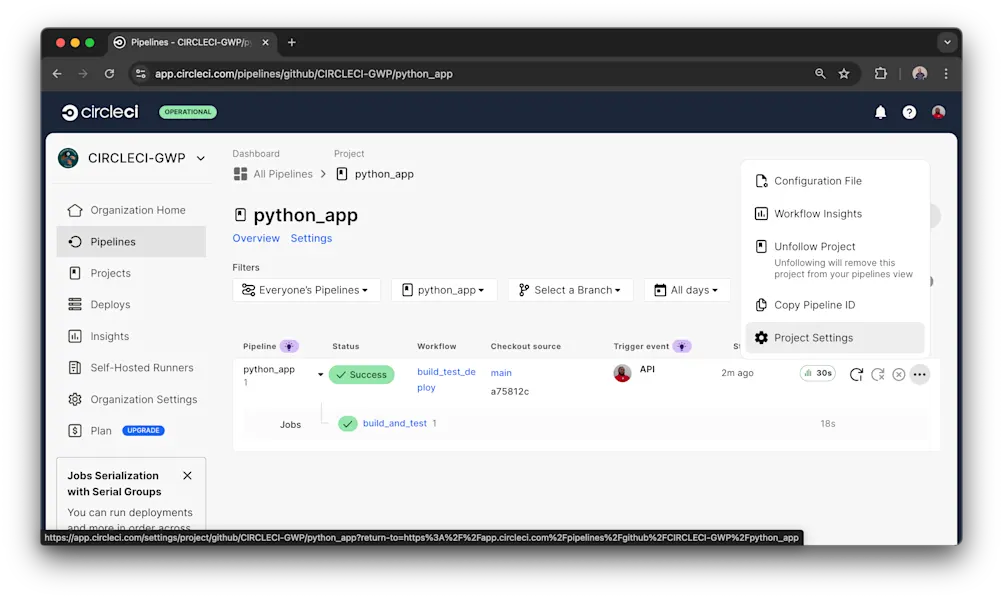Click the browser forward arrow
This screenshot has height=599, width=1003.
[83, 74]
